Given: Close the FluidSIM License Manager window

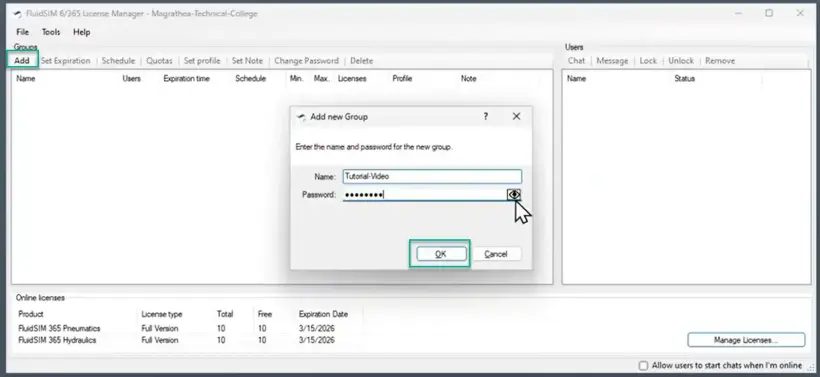Looking at the screenshot, I should click(x=800, y=13).
